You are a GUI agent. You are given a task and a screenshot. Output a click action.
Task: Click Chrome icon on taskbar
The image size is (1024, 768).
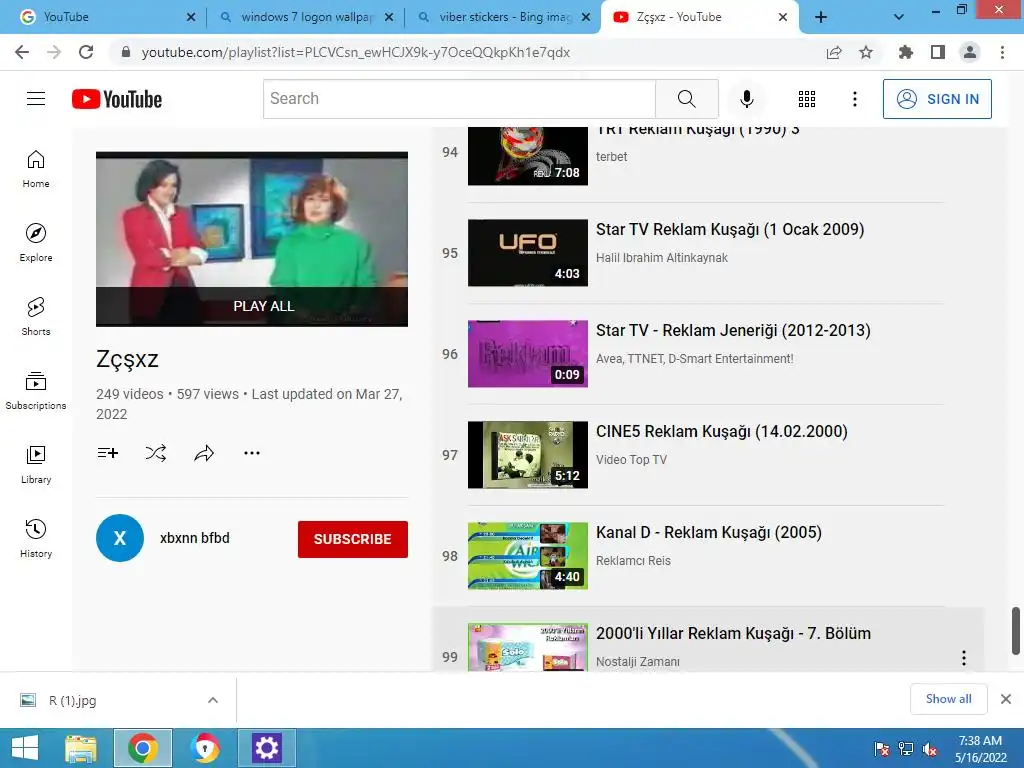(142, 748)
